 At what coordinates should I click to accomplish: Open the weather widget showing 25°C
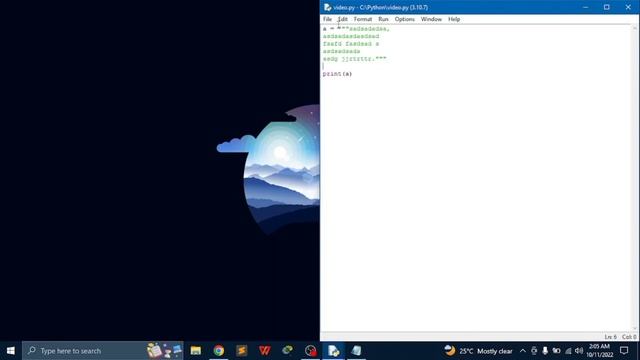(x=478, y=351)
